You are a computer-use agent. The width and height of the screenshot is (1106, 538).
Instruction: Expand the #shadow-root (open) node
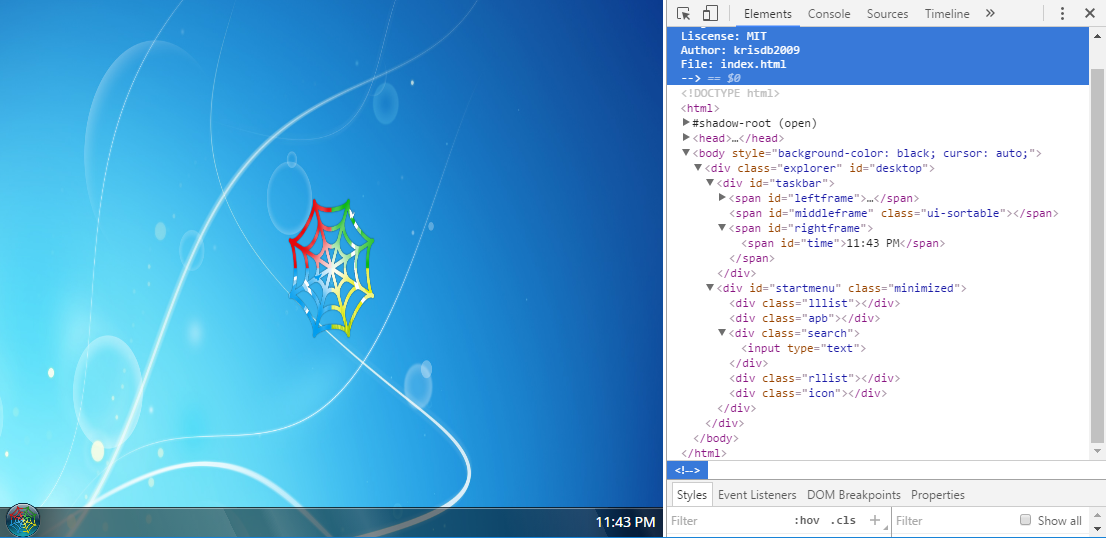686,123
